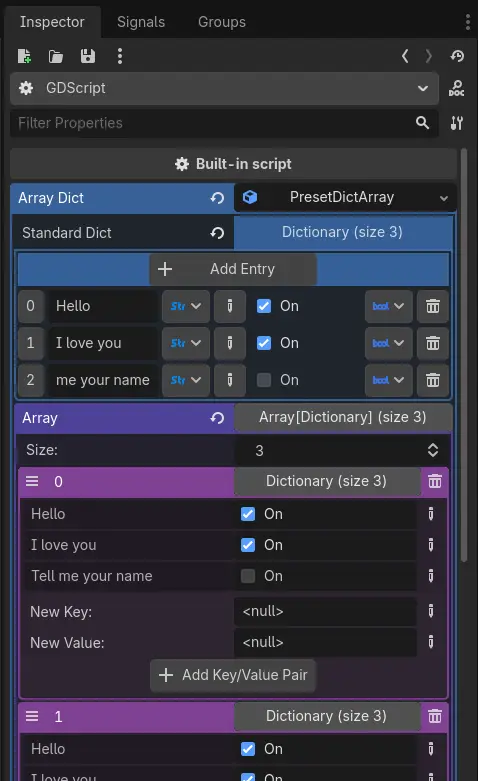This screenshot has width=478, height=781.
Task: Open extra resource options three-dot menu
Action: click(120, 56)
